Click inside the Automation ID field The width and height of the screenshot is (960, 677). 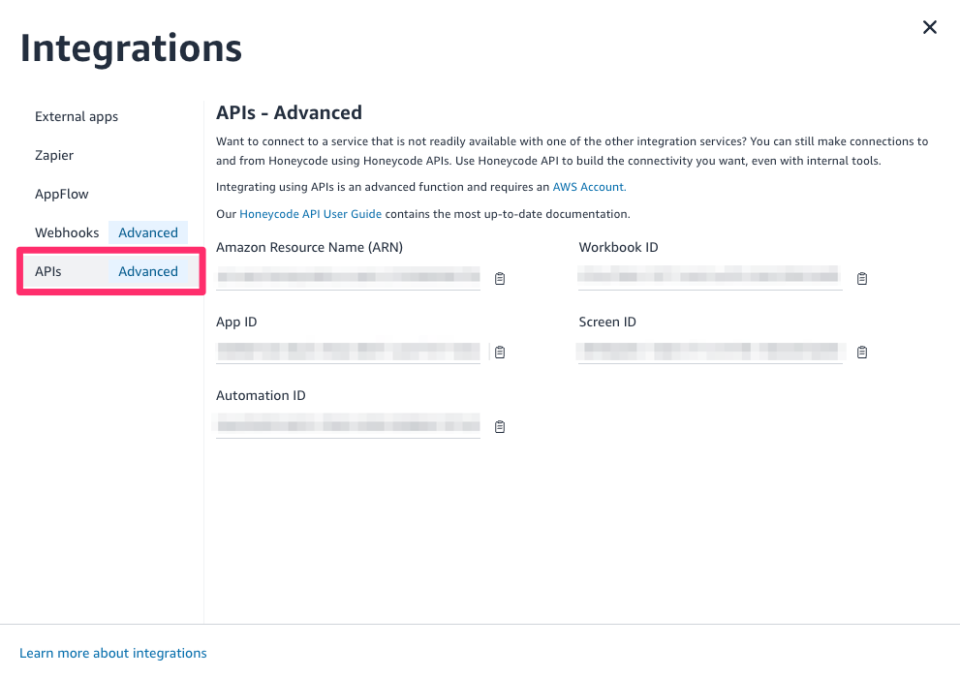[348, 424]
